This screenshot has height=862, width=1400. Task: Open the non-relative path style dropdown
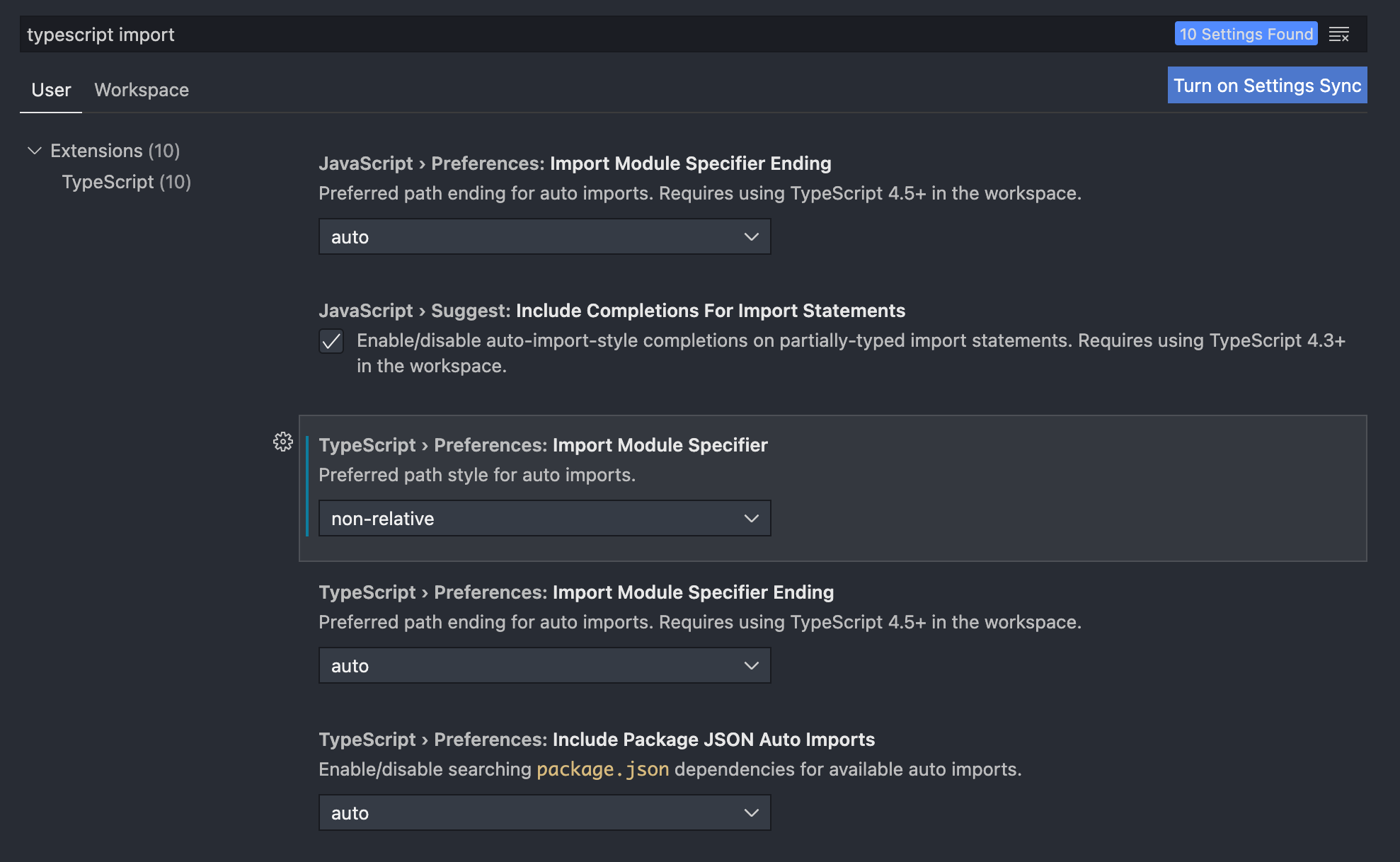pyautogui.click(x=544, y=519)
